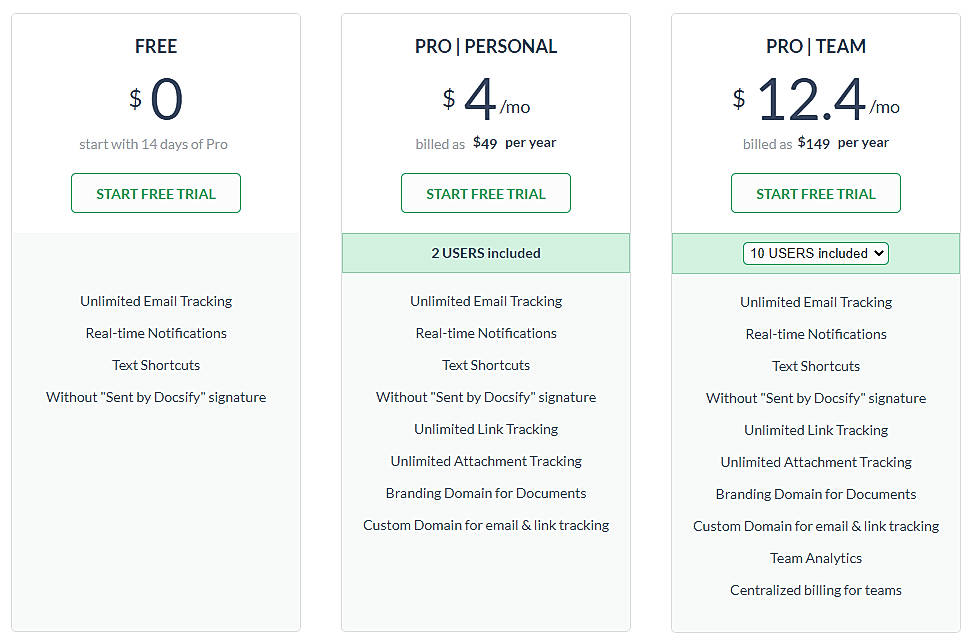Click START FREE TRIAL on the FREE plan
Image resolution: width=973 pixels, height=642 pixels.
click(155, 192)
